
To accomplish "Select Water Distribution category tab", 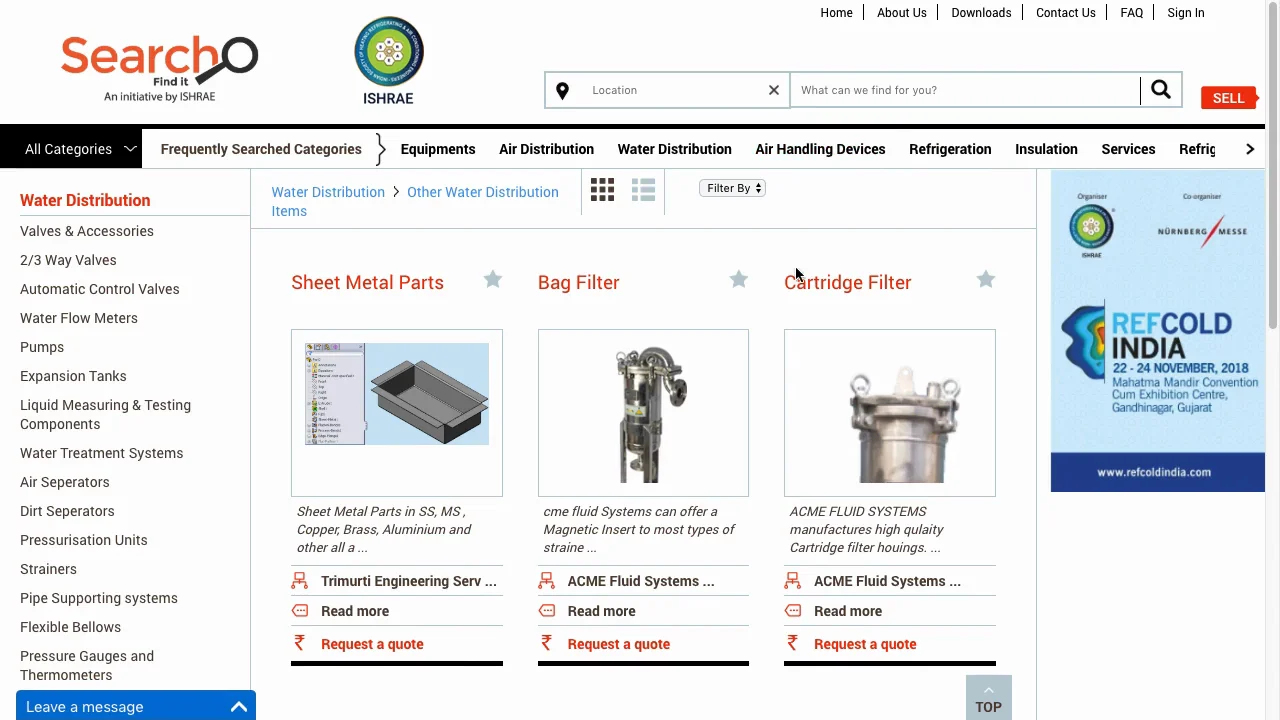I will tap(675, 149).
